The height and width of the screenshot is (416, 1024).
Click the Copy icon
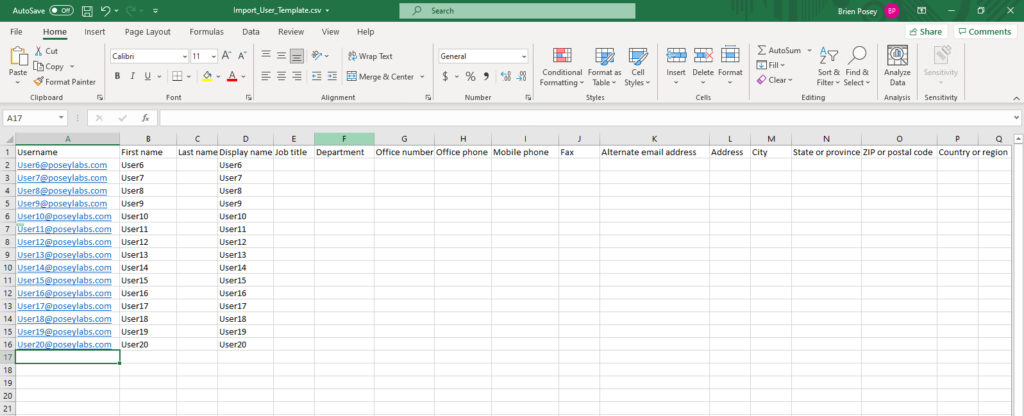(39, 67)
